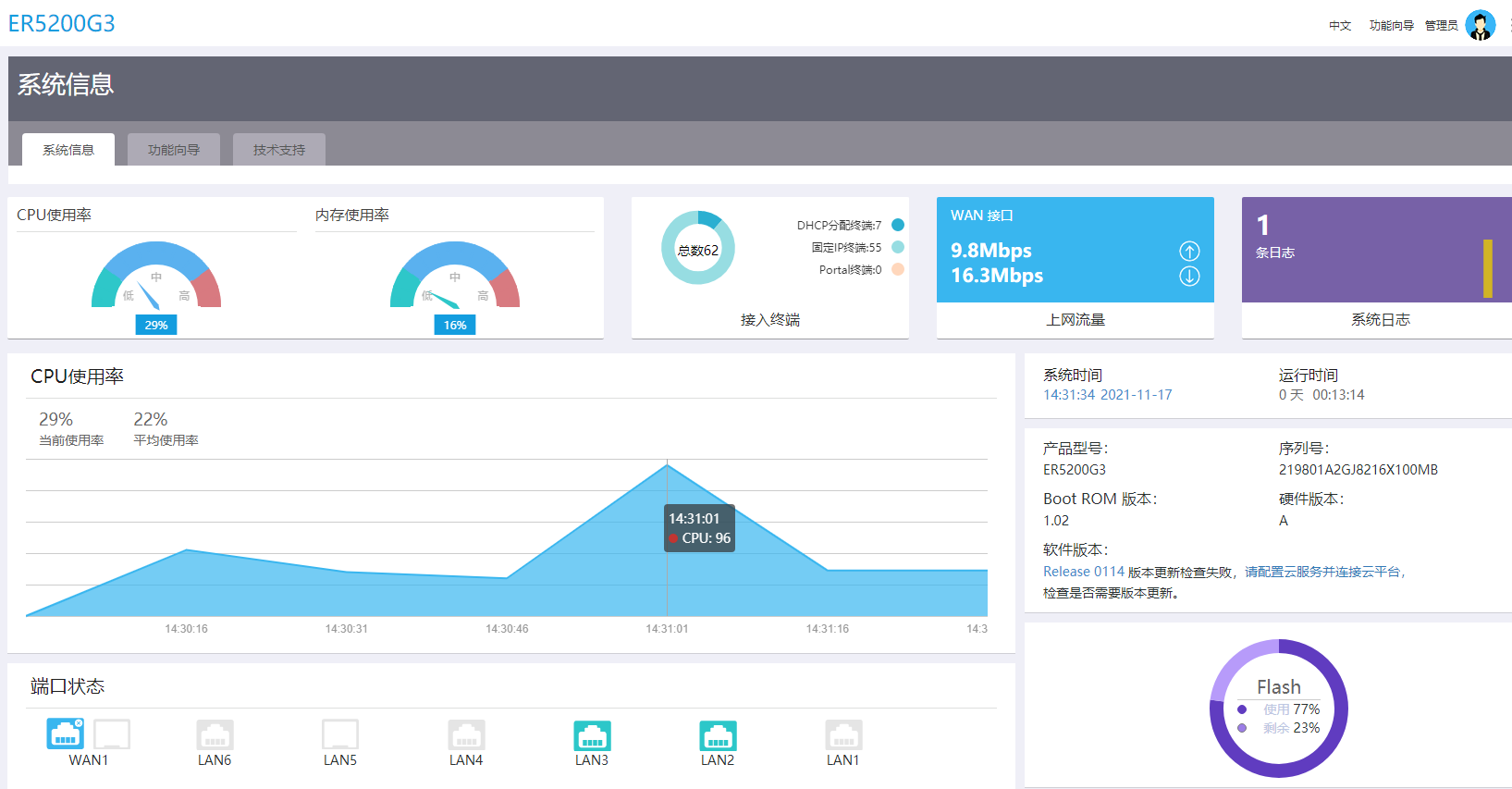This screenshot has width=1512, height=789.
Task: Open the Release 0114 version link
Action: [x=1084, y=572]
